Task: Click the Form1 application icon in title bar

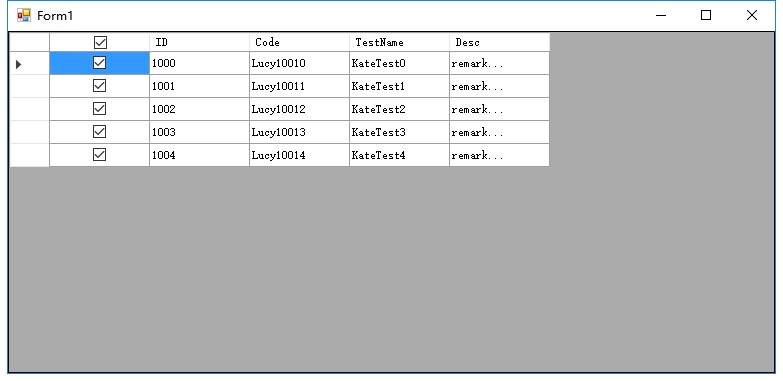Action: point(23,15)
